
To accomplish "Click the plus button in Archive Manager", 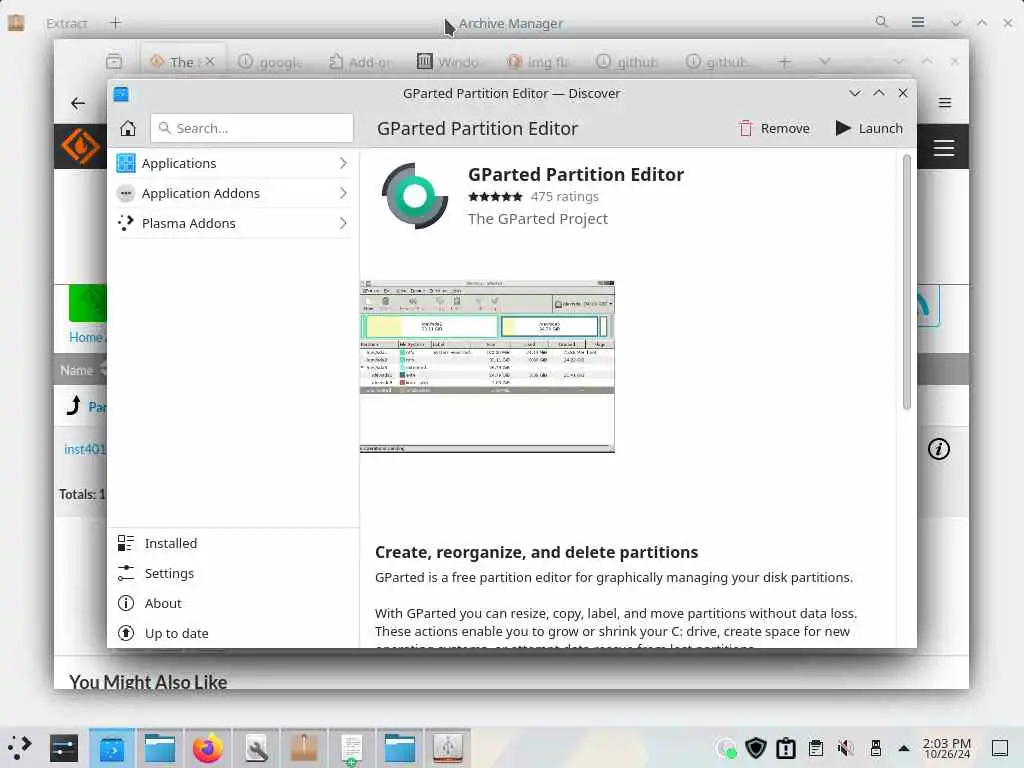I will coord(116,23).
